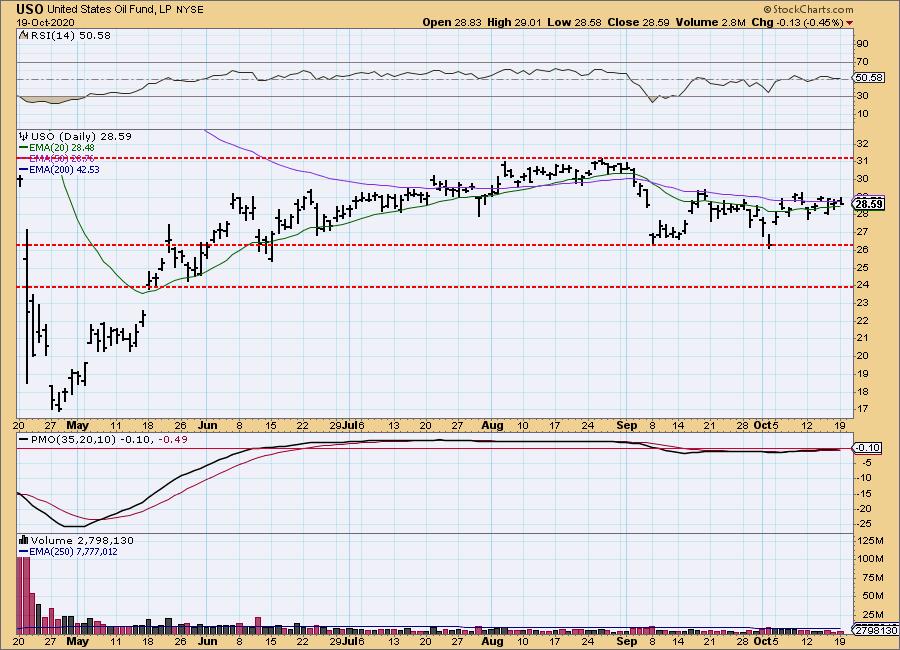
Task: Click the "RSI(14) 50.58" panel label
Action: [x=71, y=35]
